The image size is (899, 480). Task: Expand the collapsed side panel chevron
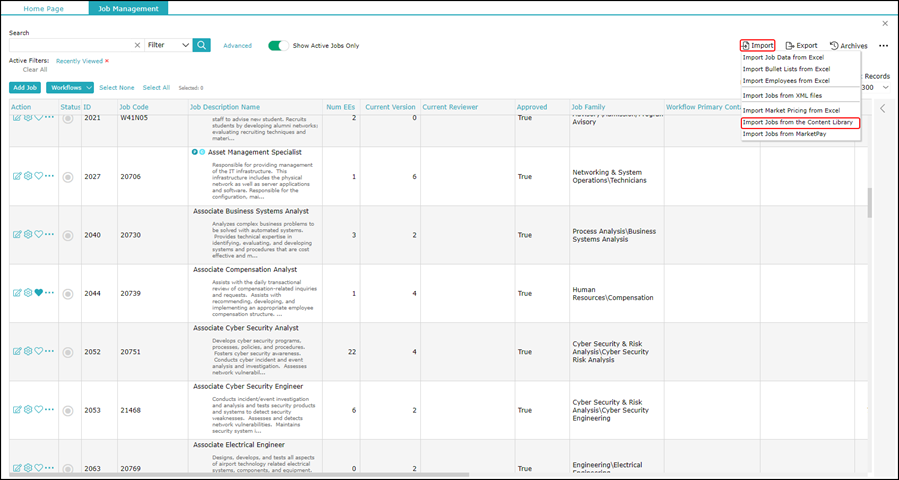(882, 108)
